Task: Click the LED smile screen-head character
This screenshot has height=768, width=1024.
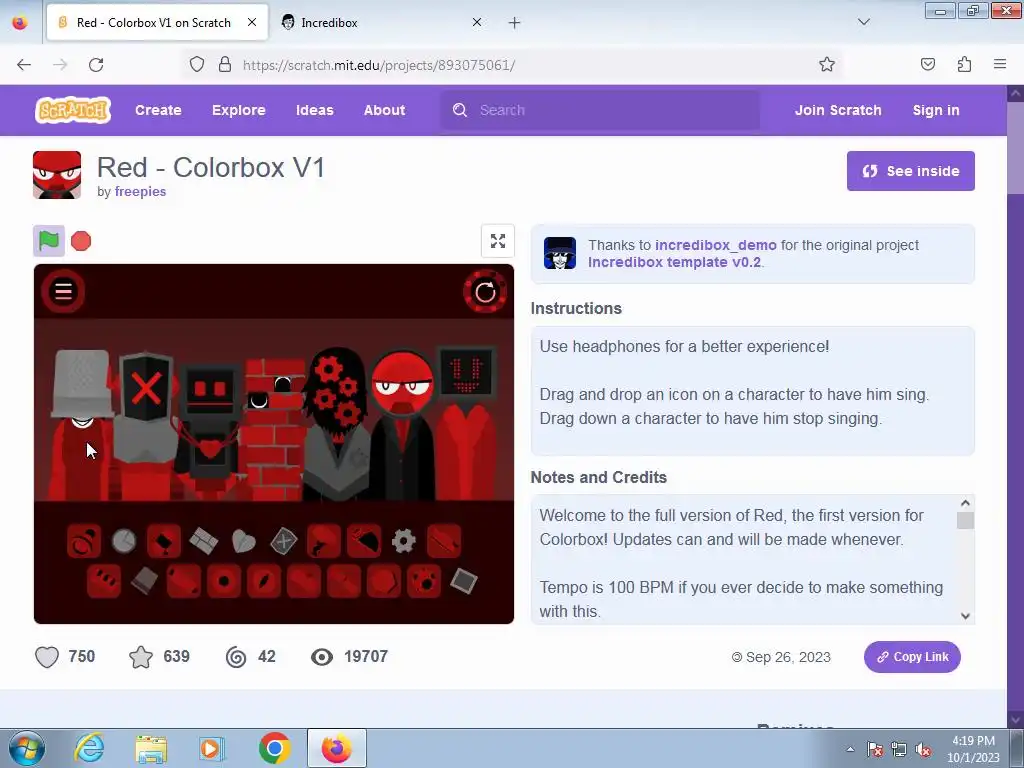Action: point(466,424)
